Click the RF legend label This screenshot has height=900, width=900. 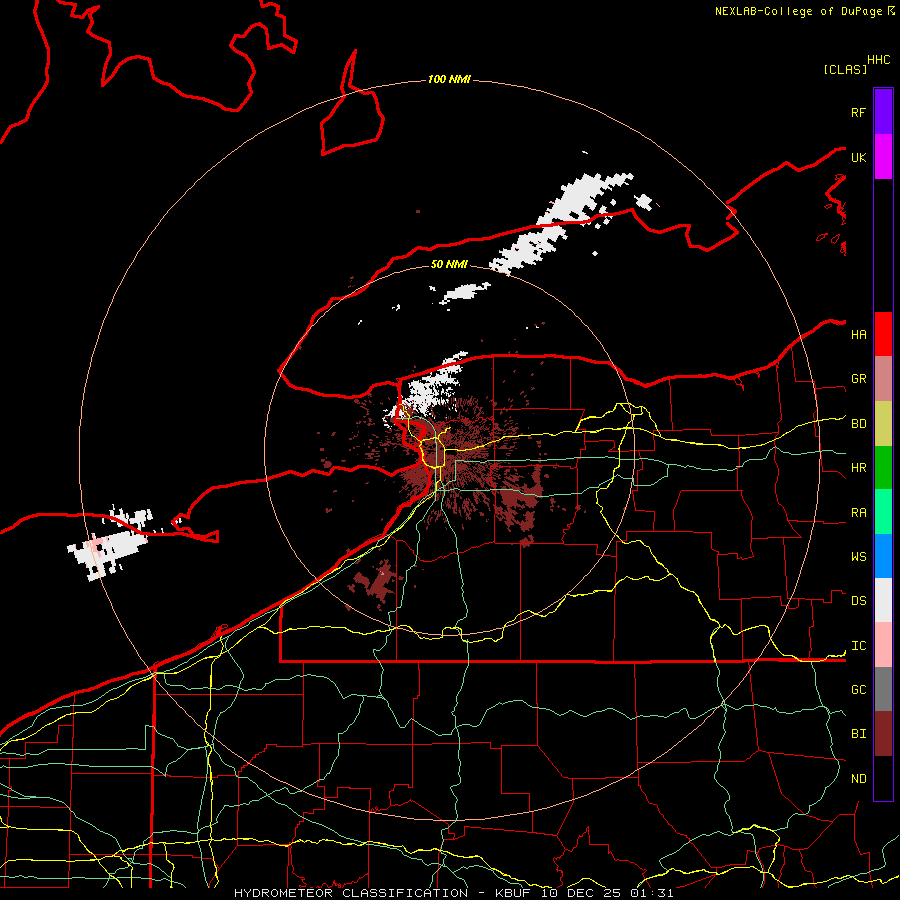(858, 112)
